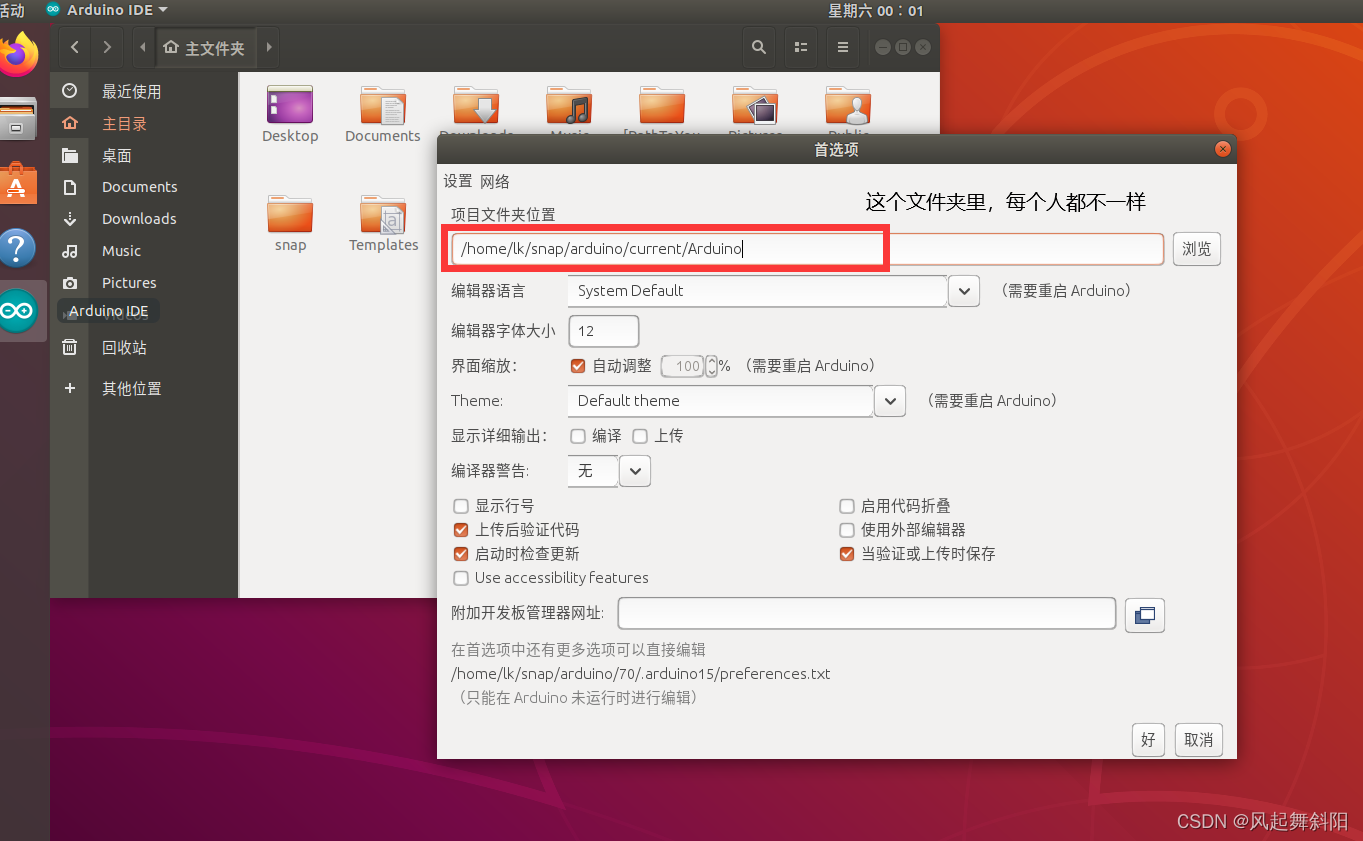Click the interface scale percentage stepper
Screen dimensions: 1363x841
712,366
